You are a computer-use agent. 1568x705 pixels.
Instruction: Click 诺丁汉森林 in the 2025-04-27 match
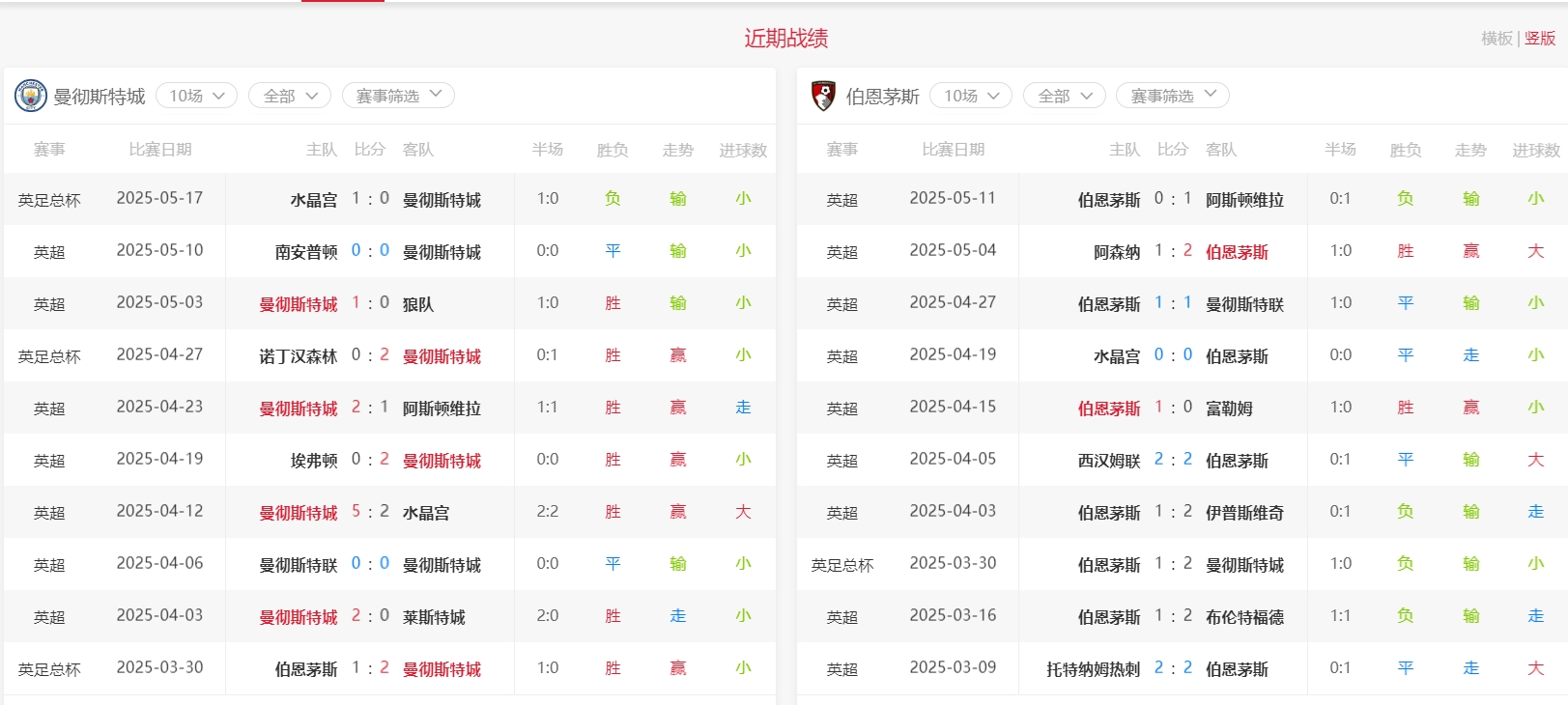(x=299, y=356)
